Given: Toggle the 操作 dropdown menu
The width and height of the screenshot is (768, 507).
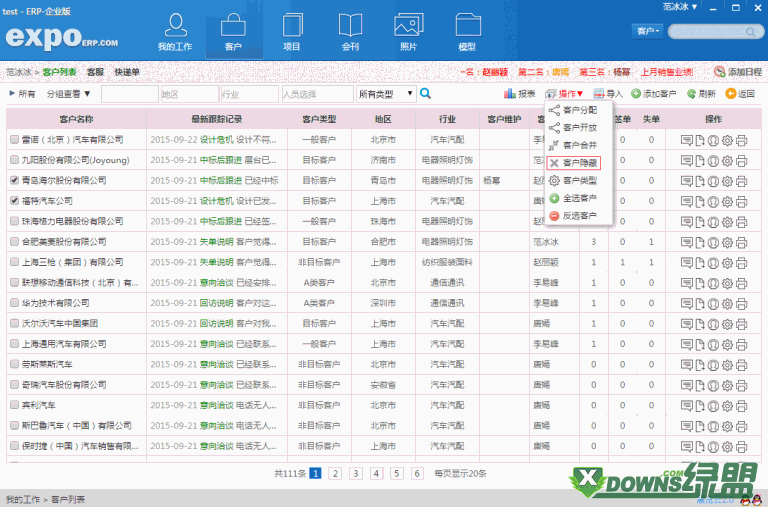Looking at the screenshot, I should coord(565,94).
